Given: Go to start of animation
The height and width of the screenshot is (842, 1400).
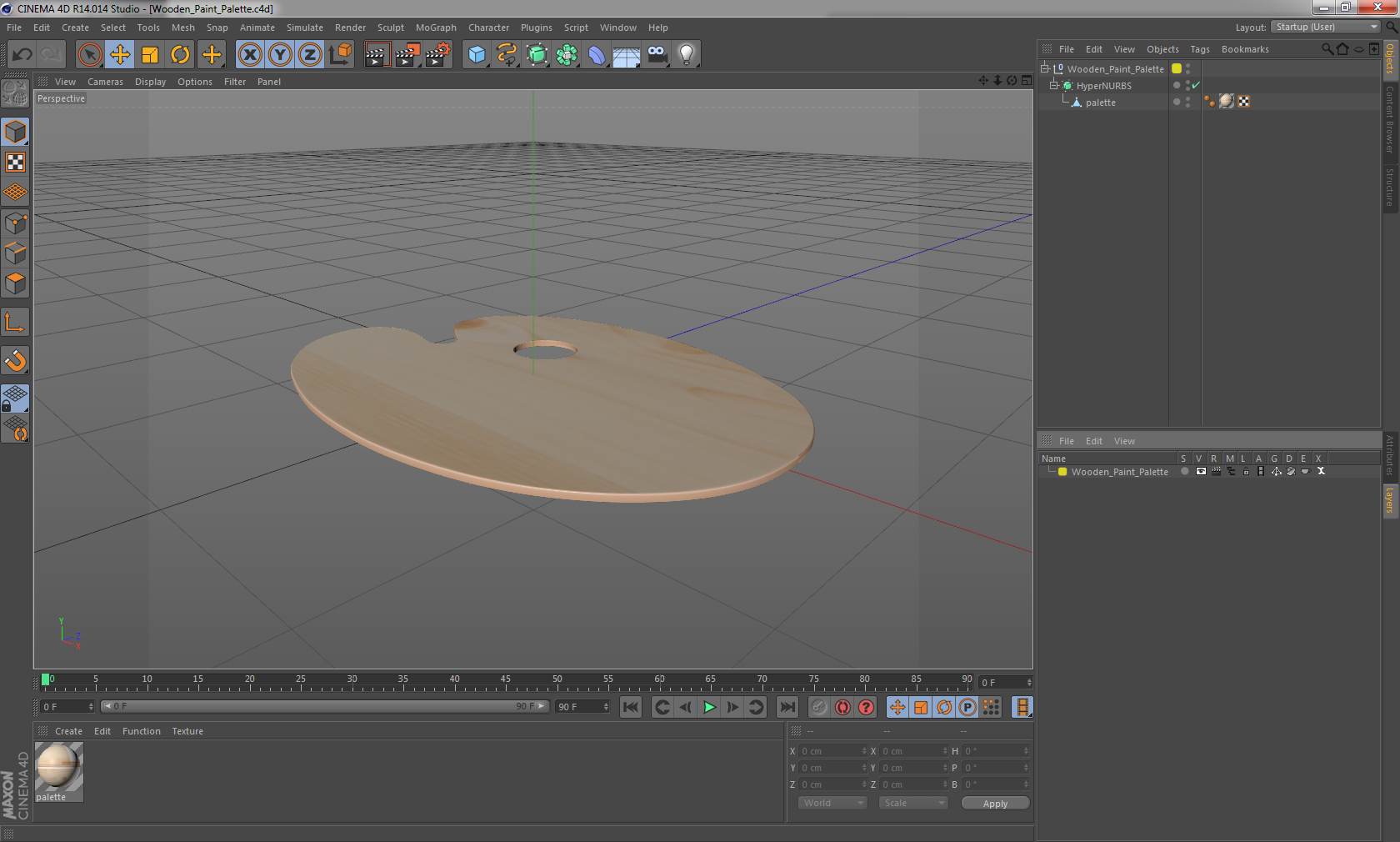Looking at the screenshot, I should click(x=631, y=707).
